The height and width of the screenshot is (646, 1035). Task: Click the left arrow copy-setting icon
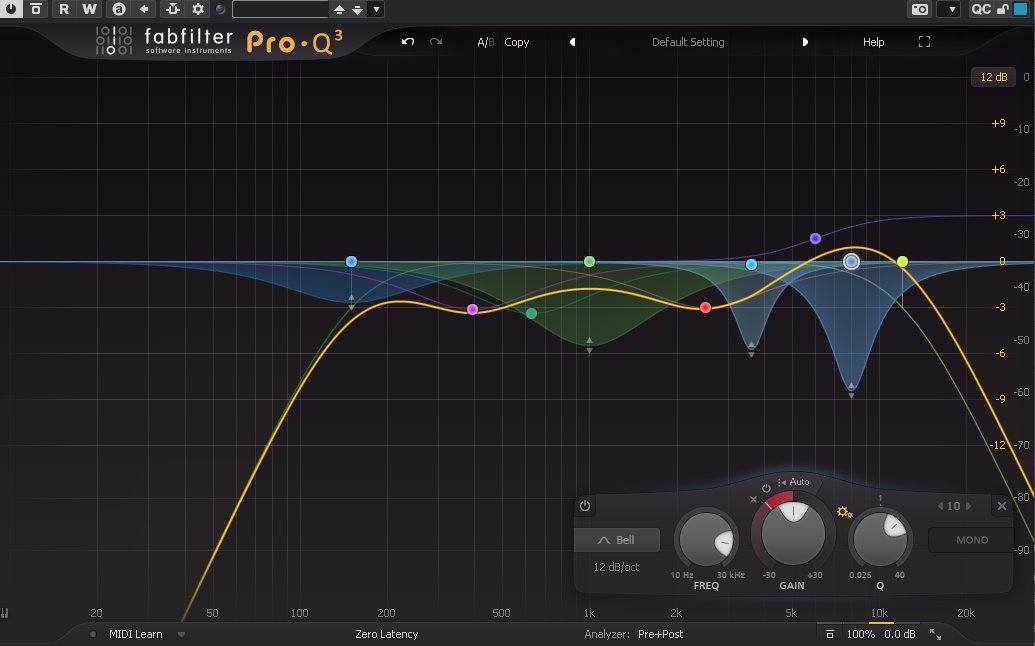pyautogui.click(x=144, y=9)
